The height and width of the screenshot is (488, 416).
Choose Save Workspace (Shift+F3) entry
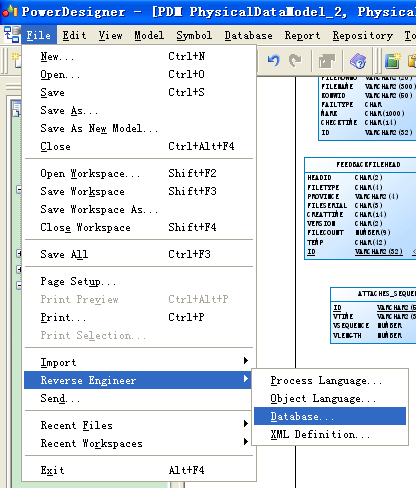click(x=138, y=191)
